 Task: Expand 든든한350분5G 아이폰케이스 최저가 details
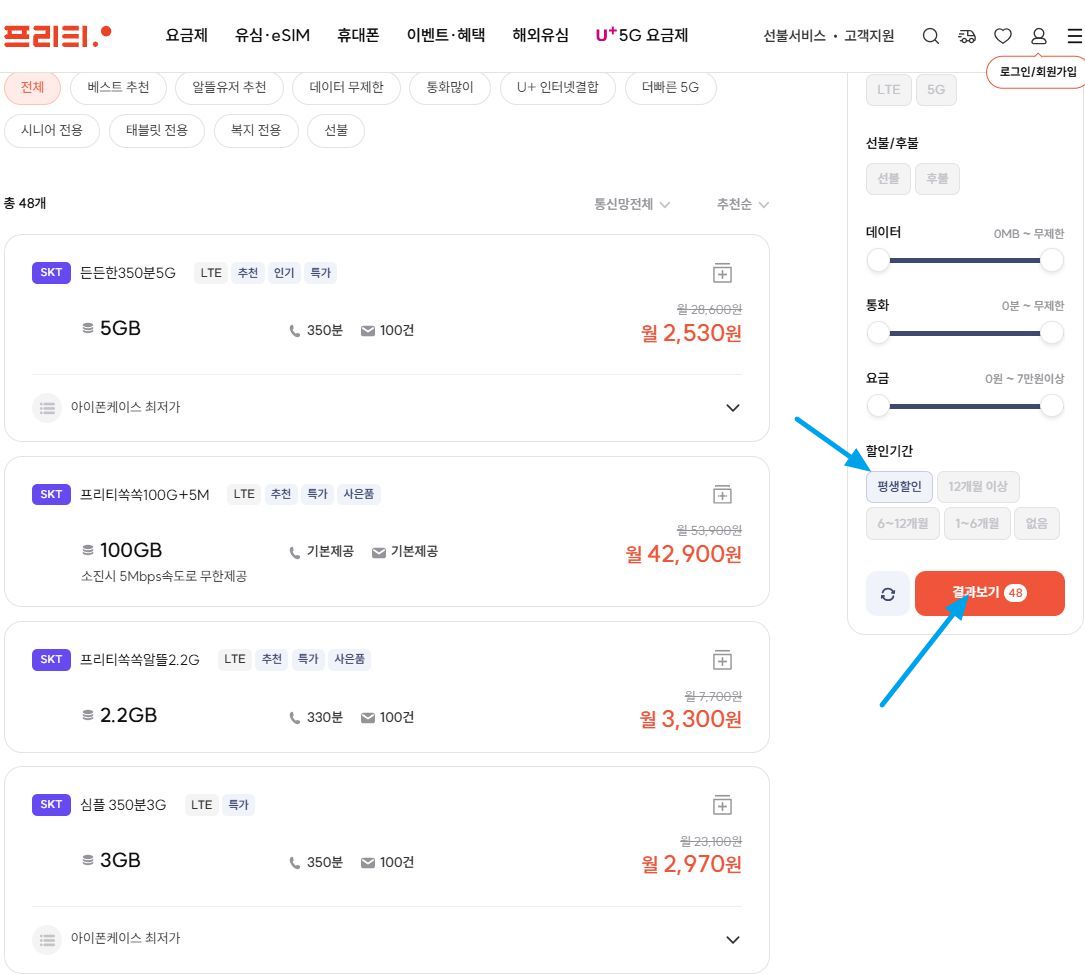pyautogui.click(x=733, y=408)
